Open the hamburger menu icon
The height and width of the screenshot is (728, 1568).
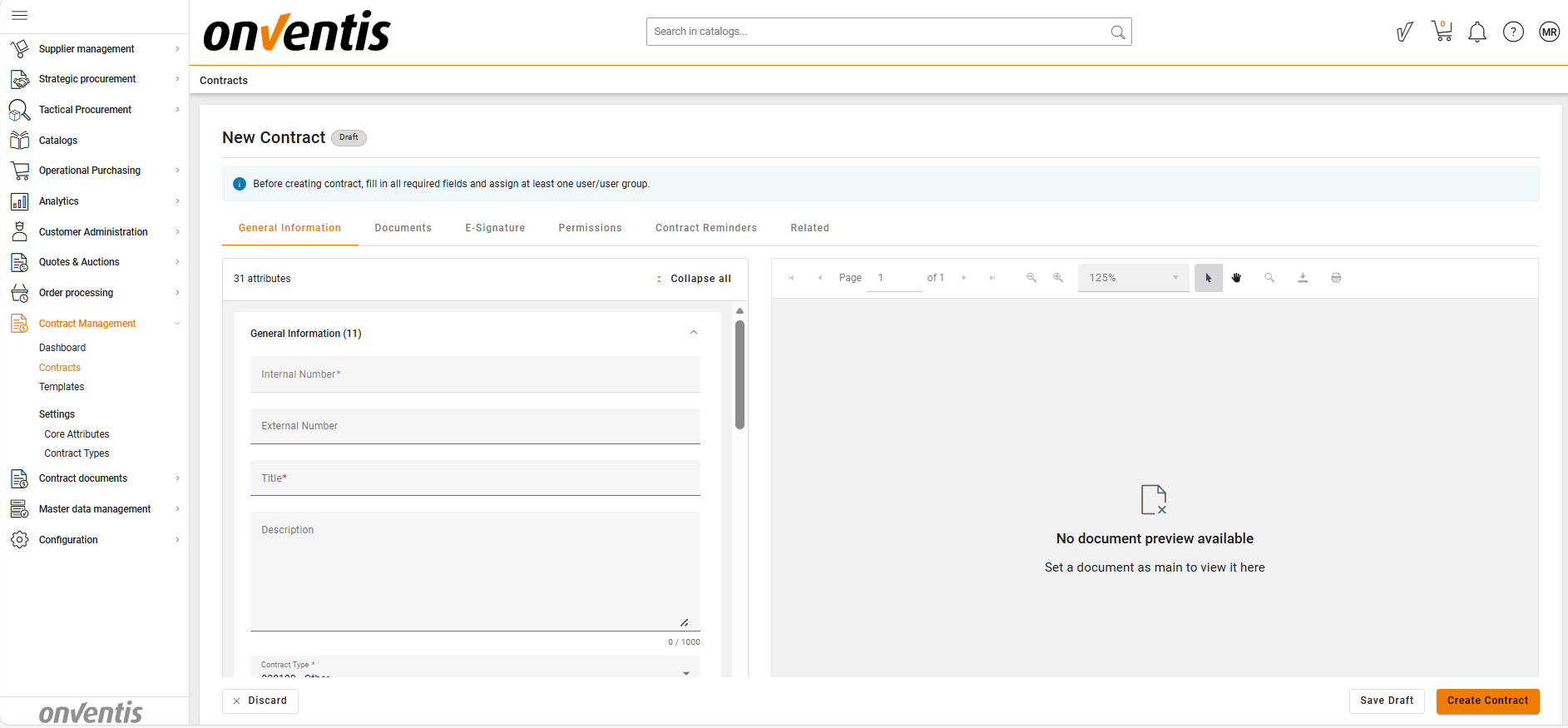pos(20,15)
